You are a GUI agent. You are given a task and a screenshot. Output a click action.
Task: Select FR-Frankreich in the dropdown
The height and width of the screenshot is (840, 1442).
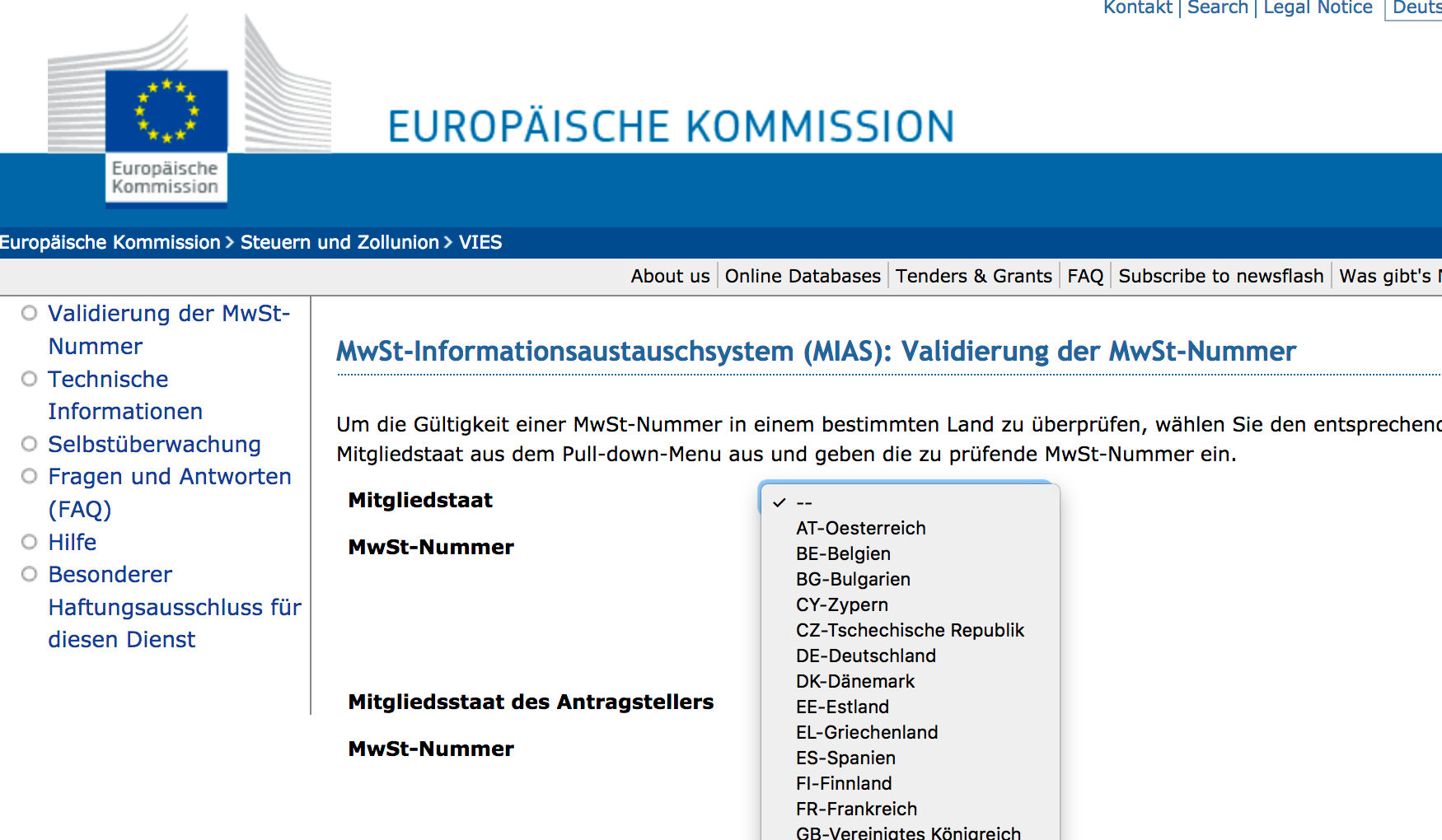pos(911,809)
